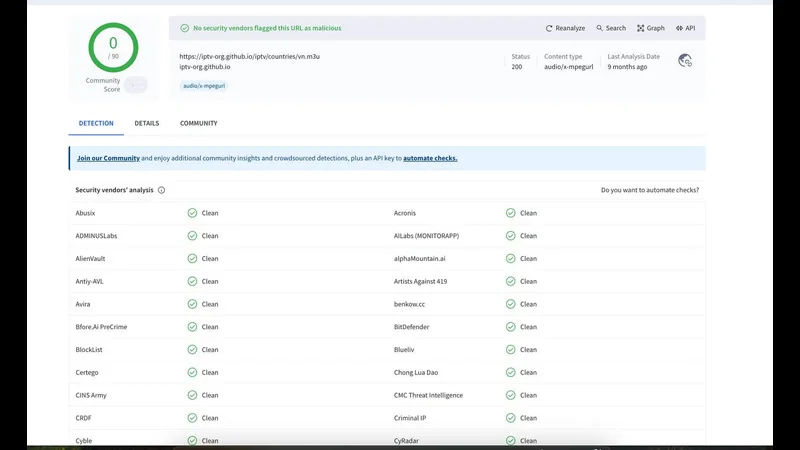Click the Join our Community link
The height and width of the screenshot is (450, 800).
[x=108, y=158]
